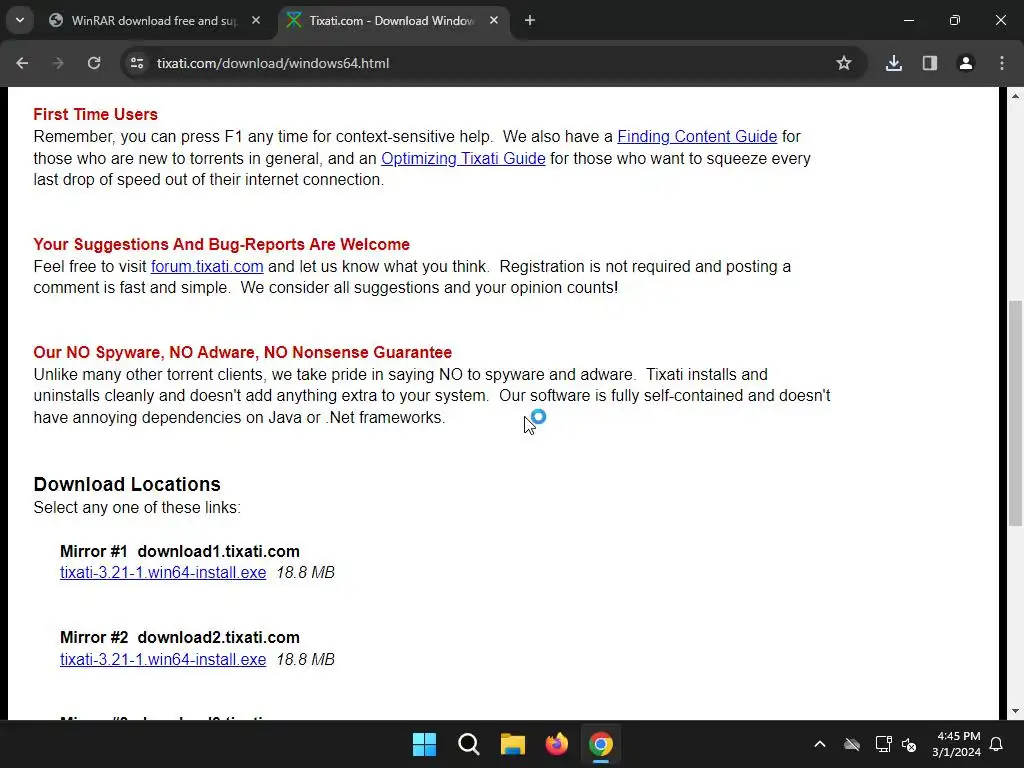
Task: Click the OneDrive cloud tray icon
Action: [x=852, y=744]
